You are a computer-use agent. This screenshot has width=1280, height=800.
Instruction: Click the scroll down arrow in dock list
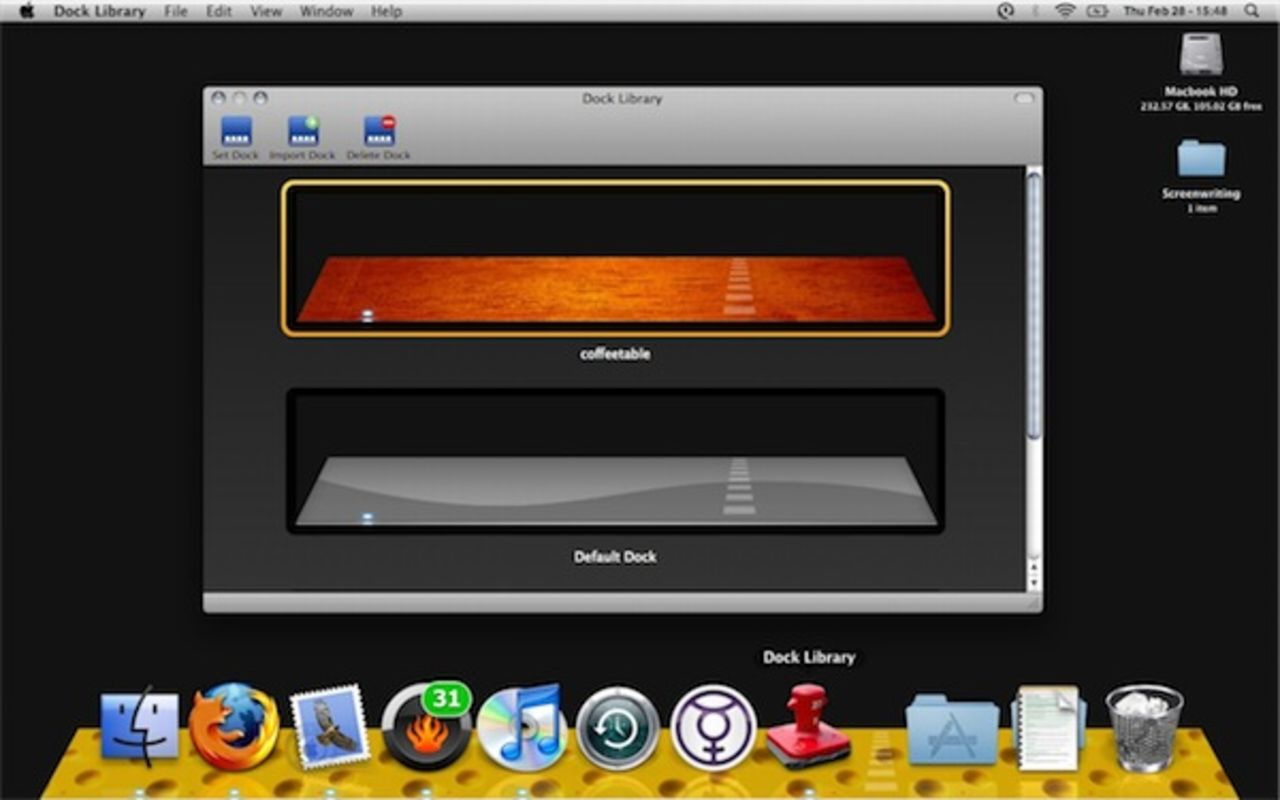(x=1034, y=582)
